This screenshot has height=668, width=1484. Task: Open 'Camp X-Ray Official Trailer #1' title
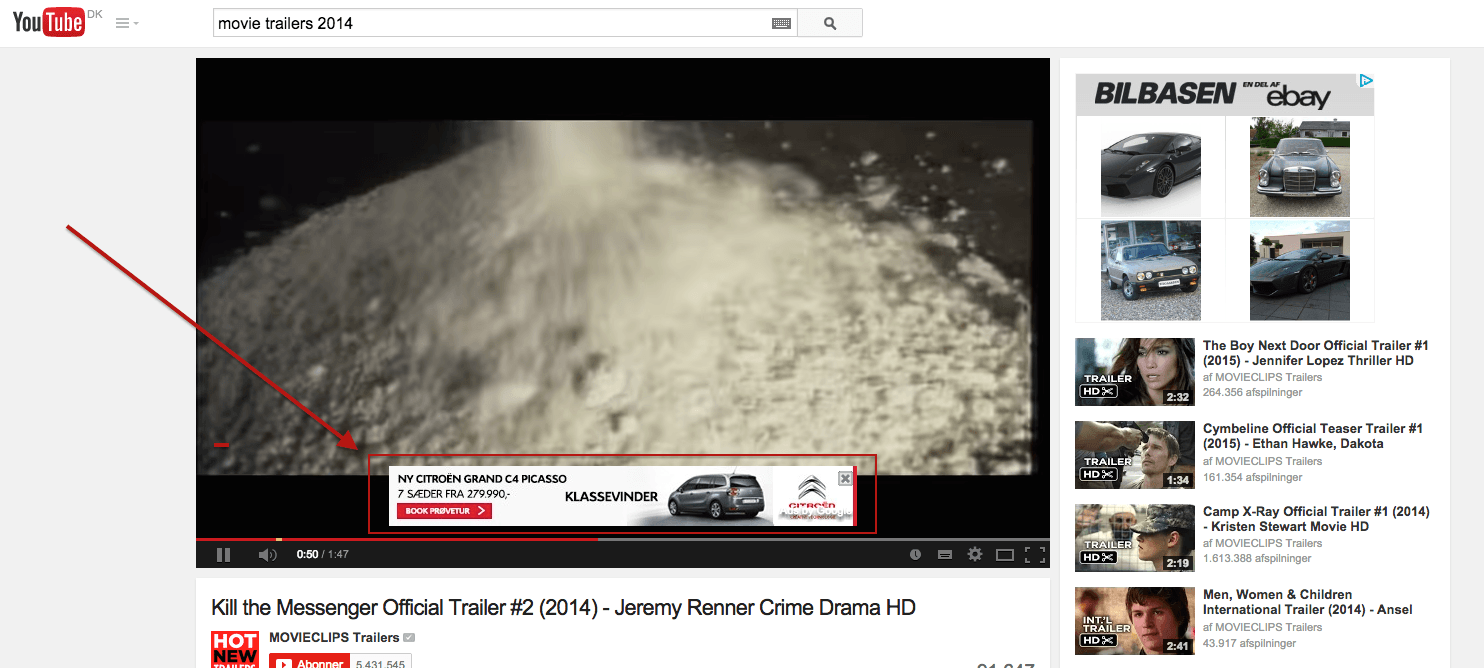1316,519
